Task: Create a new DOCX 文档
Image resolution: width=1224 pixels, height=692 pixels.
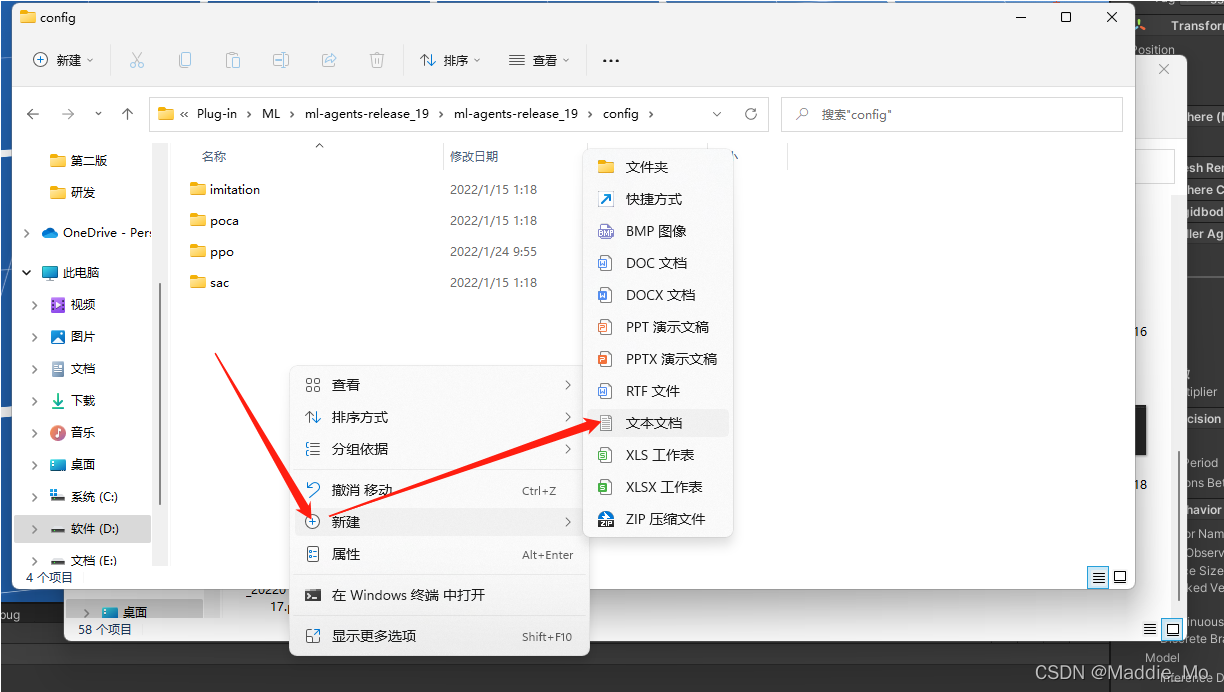Action: [x=658, y=295]
